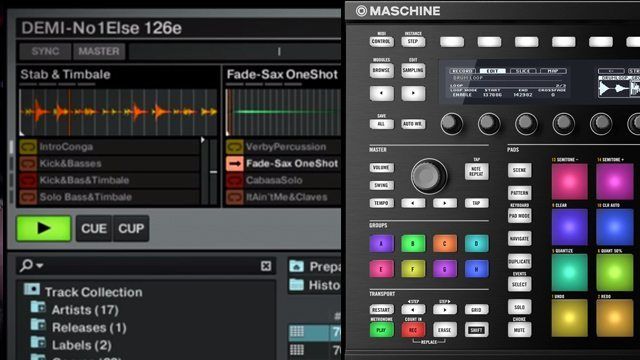640x360 pixels.
Task: Clear the browser search field
Action: coord(266,266)
